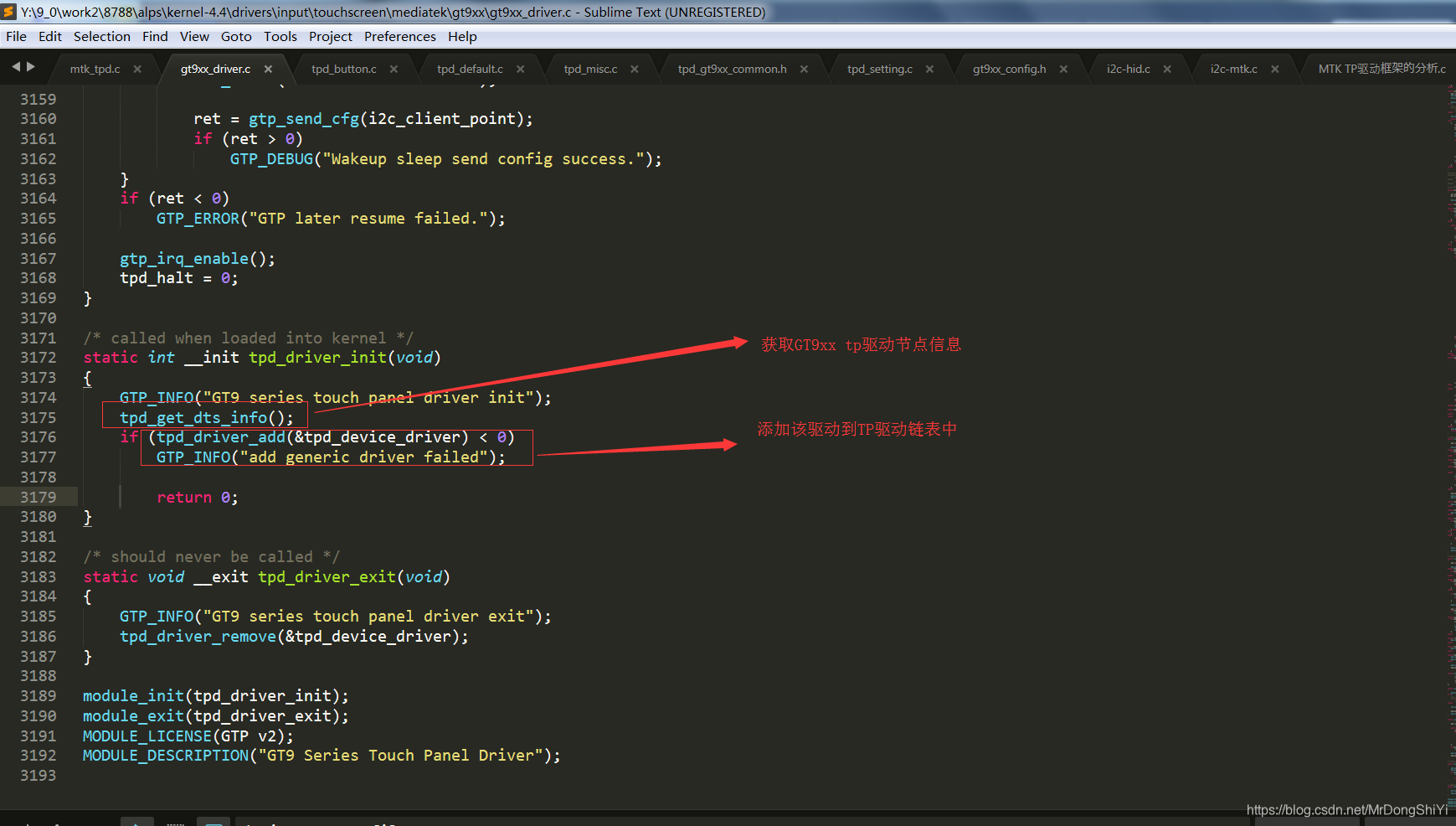Switch to the i2c-hid.c tab

(x=1128, y=69)
